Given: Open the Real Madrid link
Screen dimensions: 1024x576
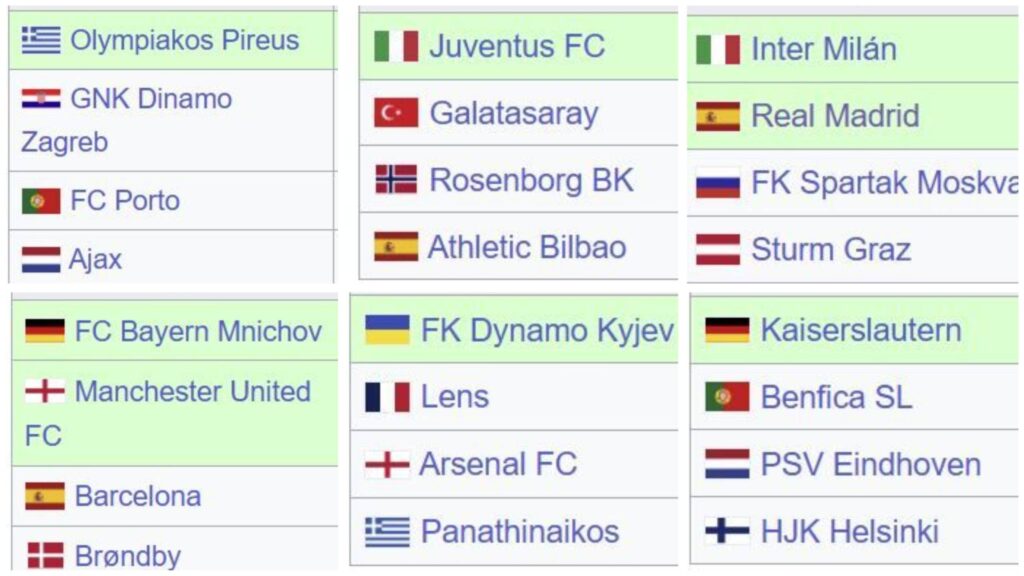Looking at the screenshot, I should click(835, 116).
